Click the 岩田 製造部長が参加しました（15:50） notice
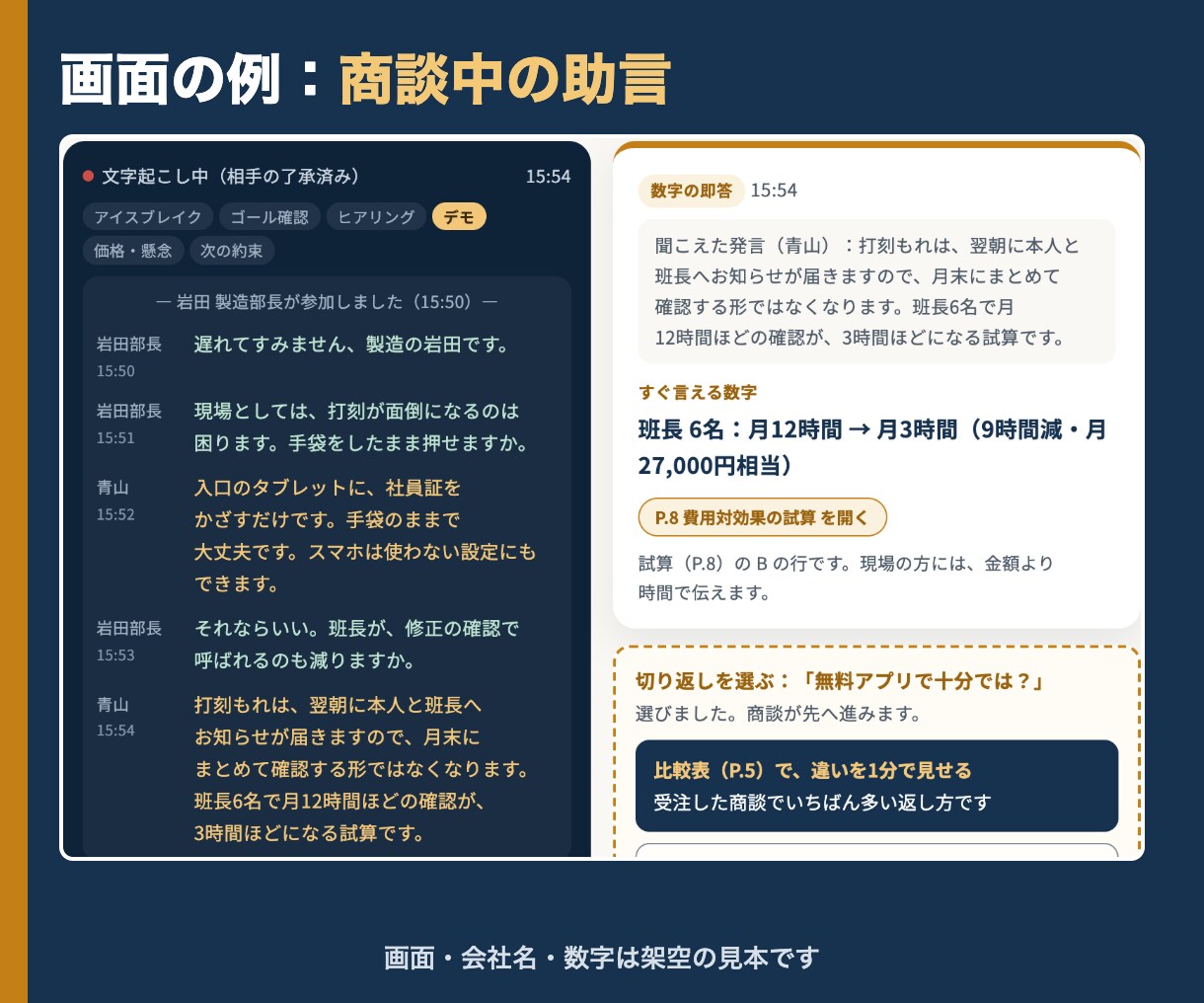Viewport: 1204px width, 1003px height. tap(327, 302)
